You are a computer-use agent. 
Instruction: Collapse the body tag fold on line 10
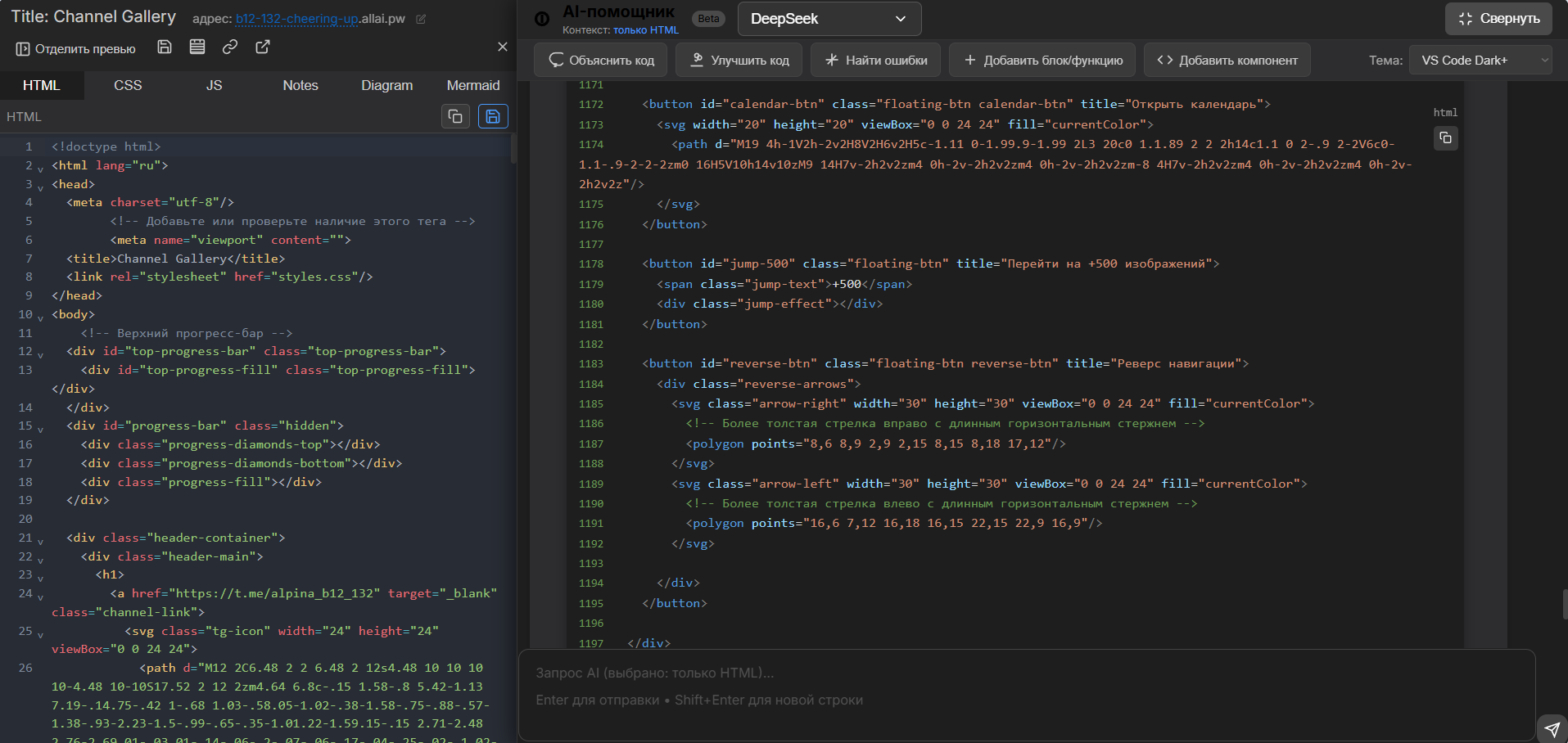point(40,317)
